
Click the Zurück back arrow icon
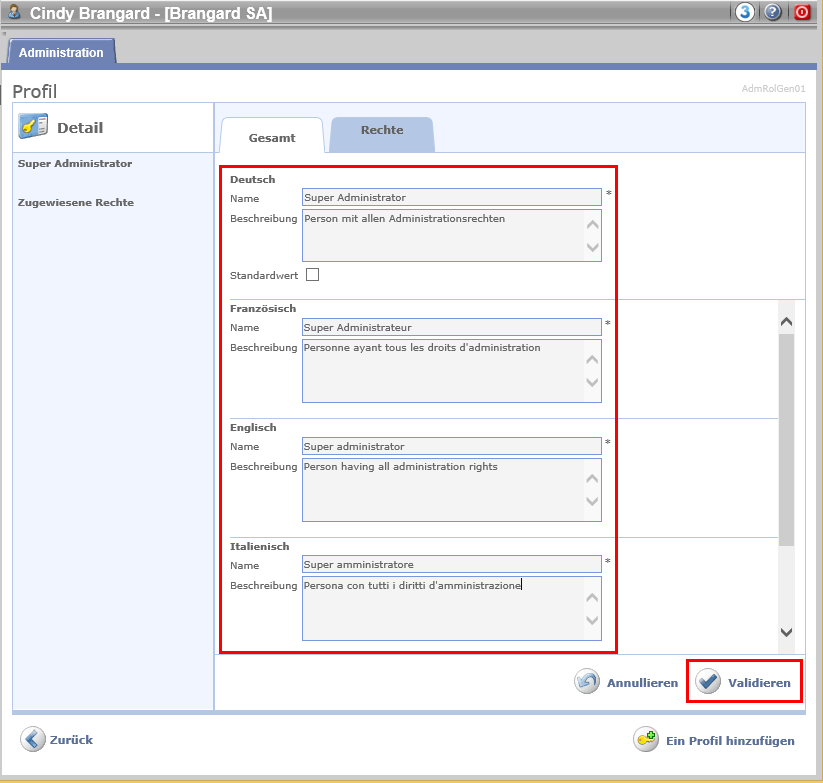point(33,739)
